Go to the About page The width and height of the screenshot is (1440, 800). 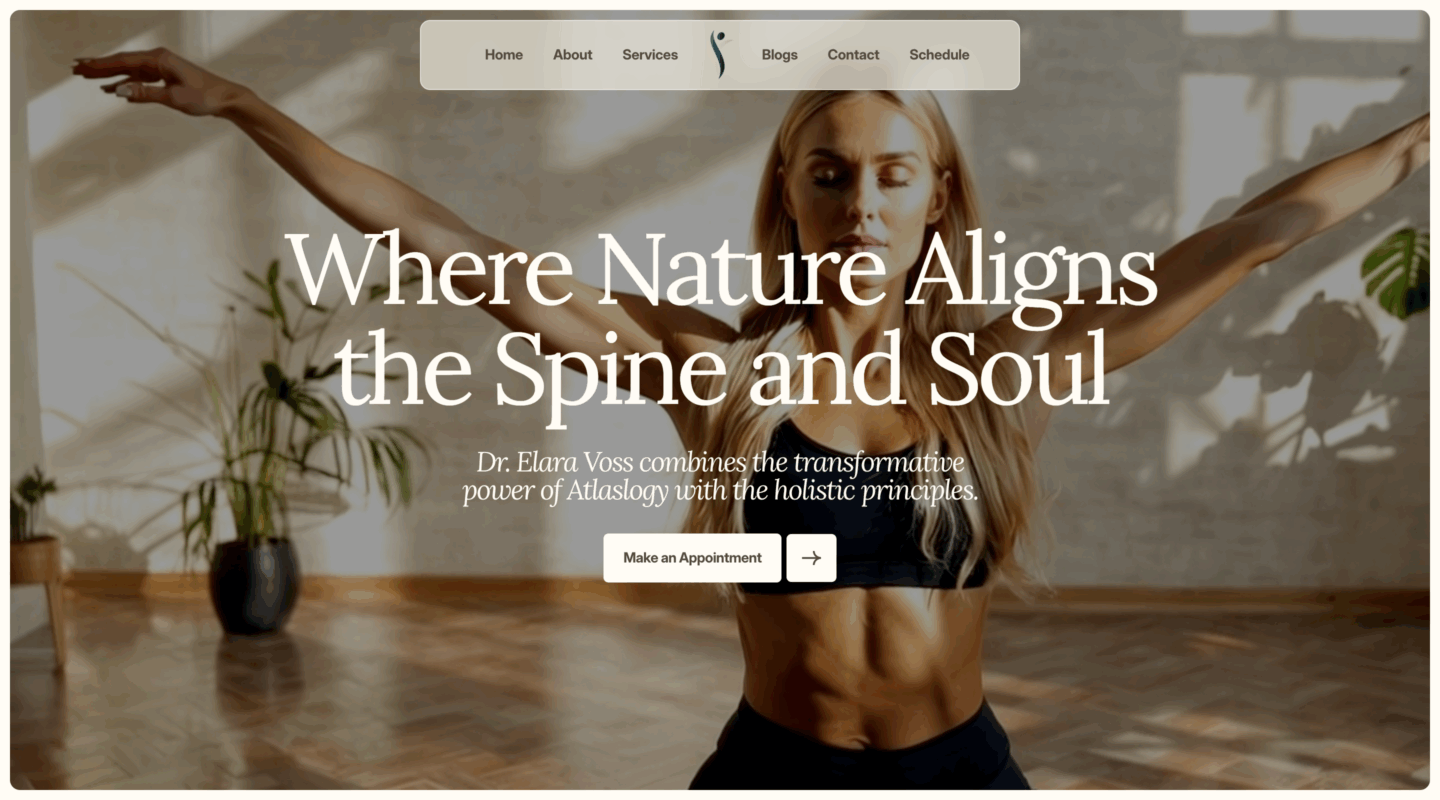(x=573, y=55)
